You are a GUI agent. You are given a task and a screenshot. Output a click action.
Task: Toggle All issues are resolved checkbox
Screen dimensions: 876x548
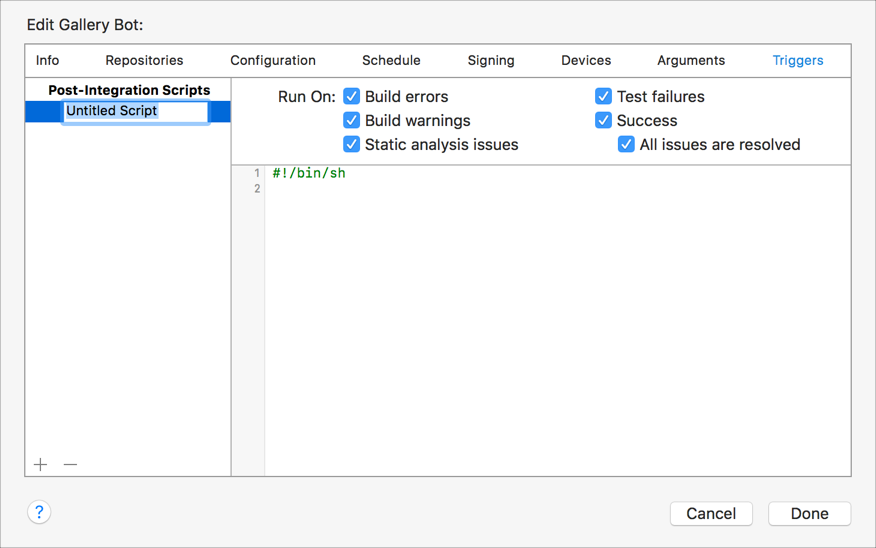626,144
